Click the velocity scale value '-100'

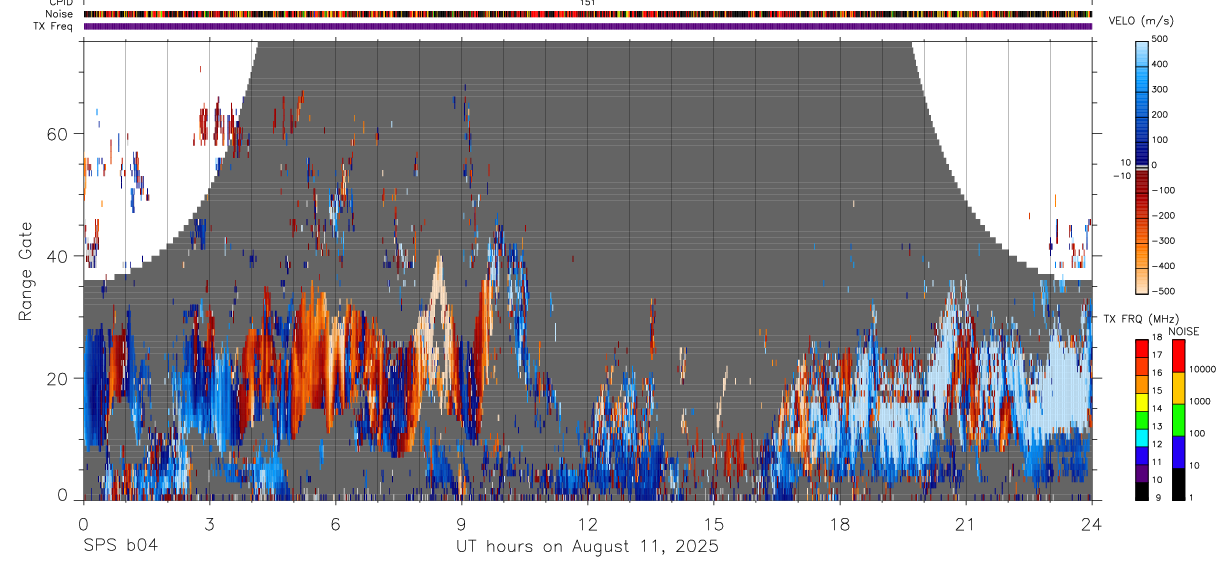click(1163, 190)
